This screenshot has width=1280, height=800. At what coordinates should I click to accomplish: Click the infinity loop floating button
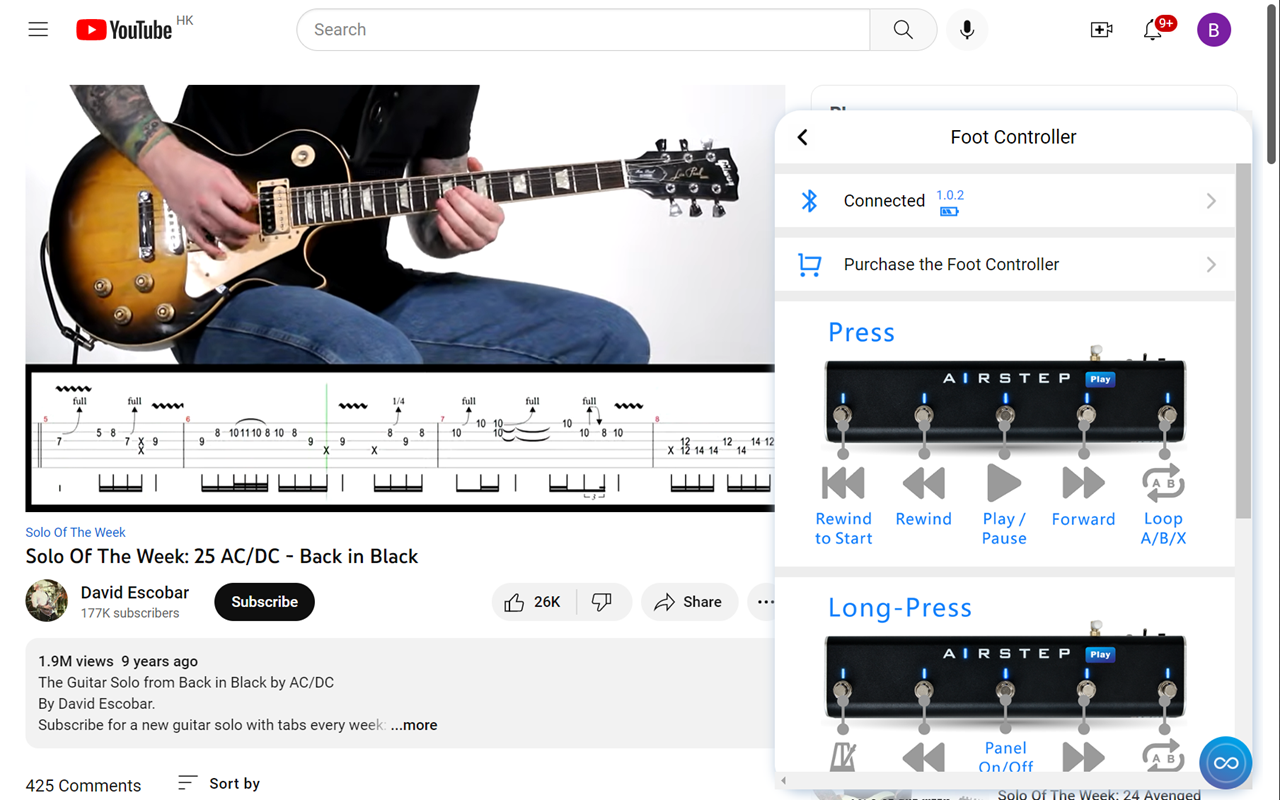click(x=1225, y=762)
